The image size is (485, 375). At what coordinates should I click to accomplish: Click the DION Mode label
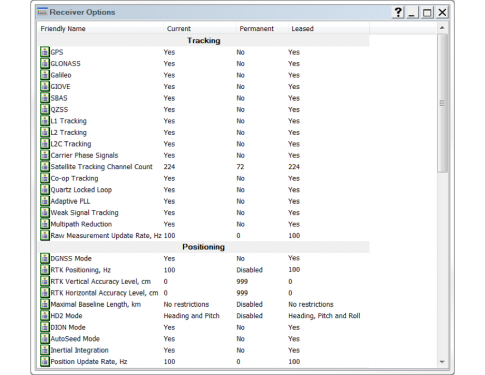(68, 327)
